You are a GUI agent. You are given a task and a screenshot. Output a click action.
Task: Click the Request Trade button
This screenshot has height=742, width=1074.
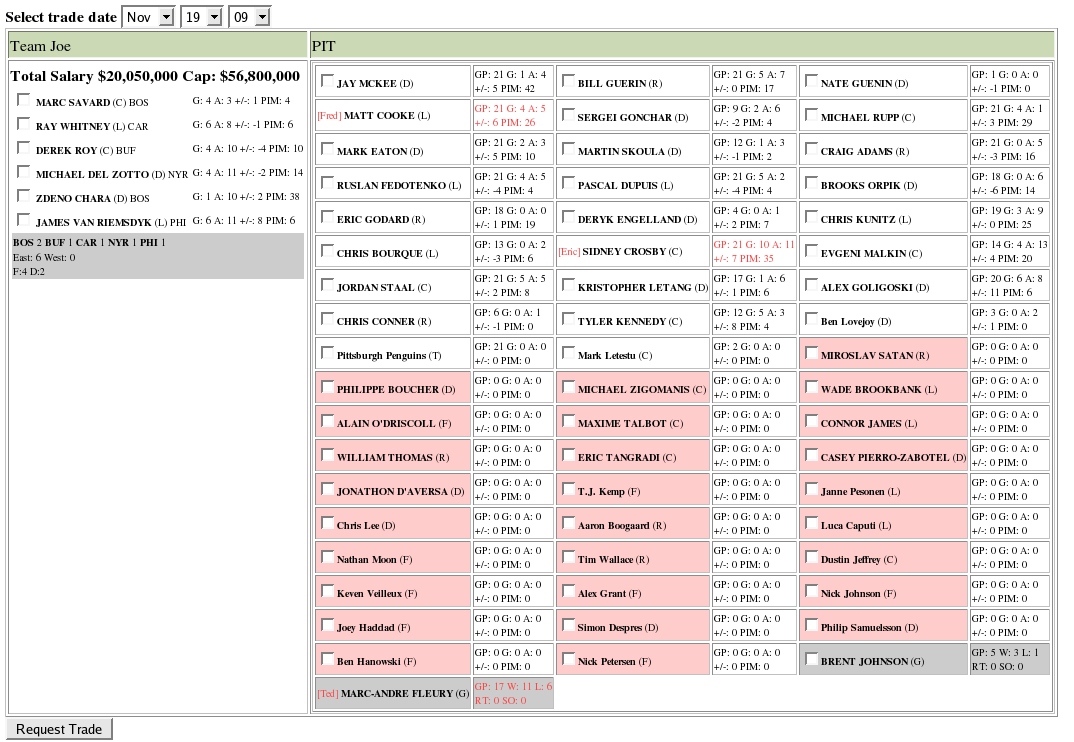pyautogui.click(x=59, y=729)
